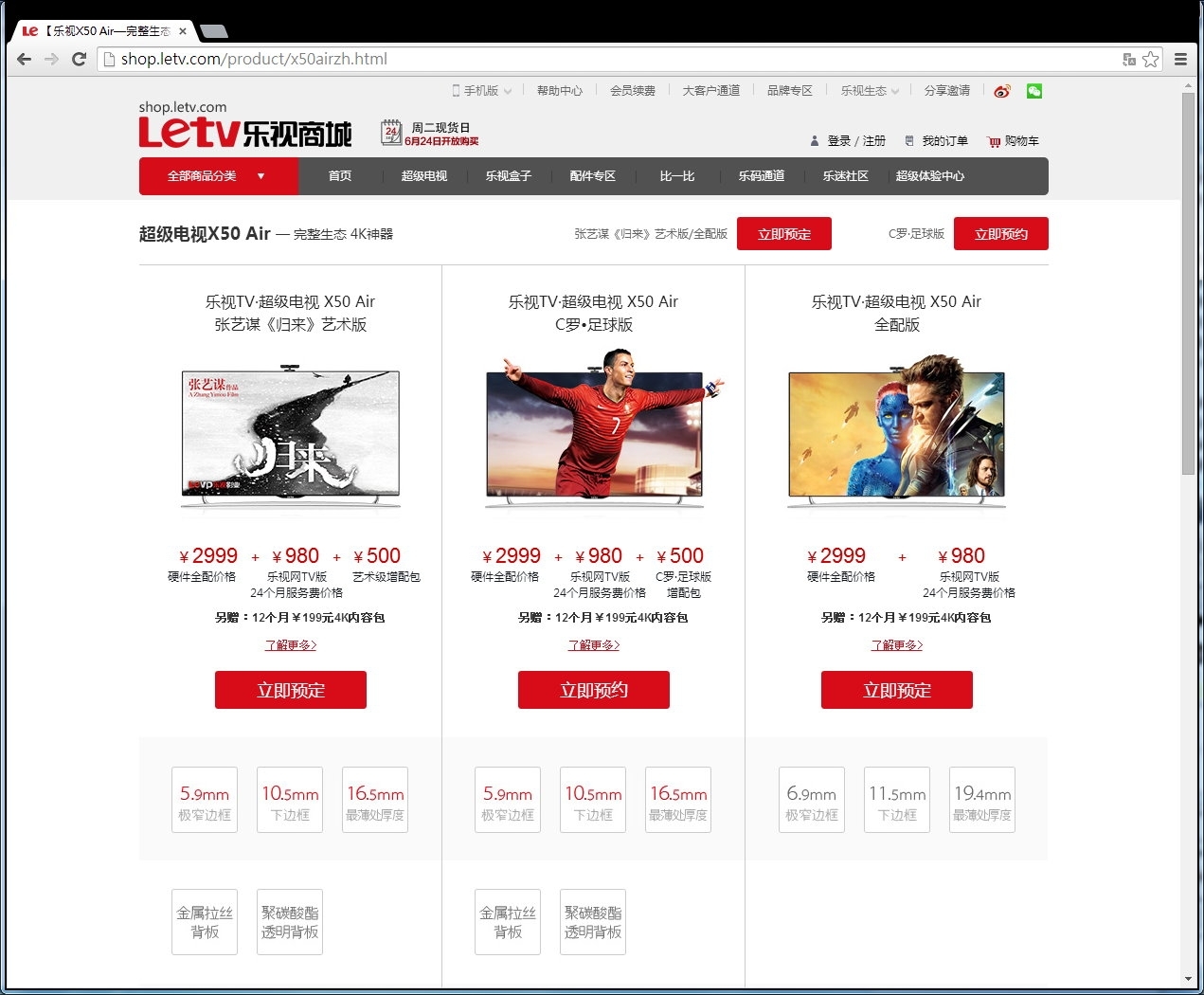Click the scrollbar down arrow
The image size is (1204, 995).
pyautogui.click(x=1188, y=979)
